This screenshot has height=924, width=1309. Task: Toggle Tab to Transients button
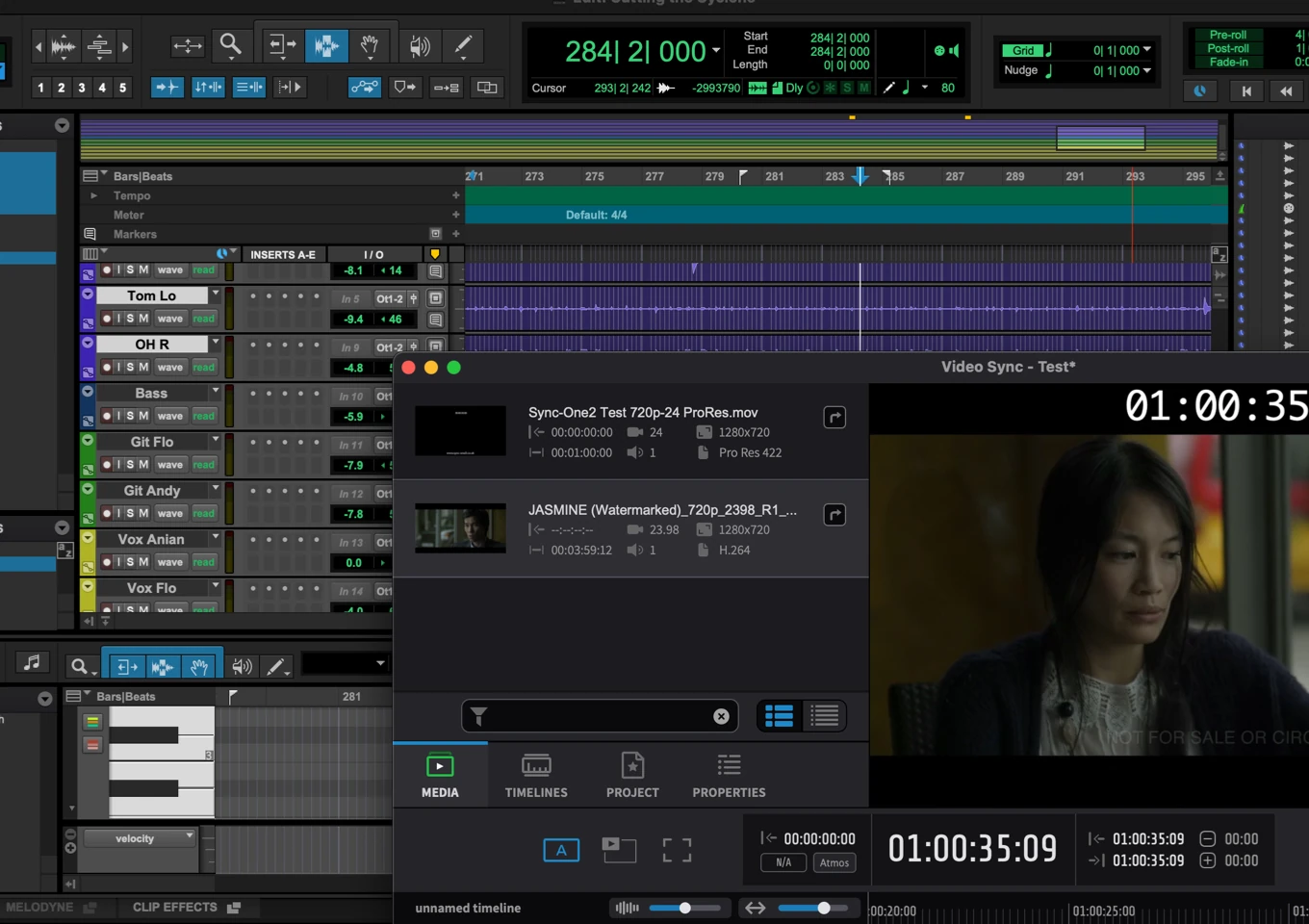point(167,88)
